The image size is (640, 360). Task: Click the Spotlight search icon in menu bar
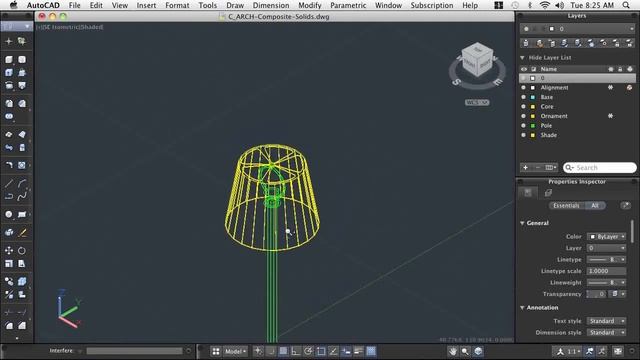626,5
